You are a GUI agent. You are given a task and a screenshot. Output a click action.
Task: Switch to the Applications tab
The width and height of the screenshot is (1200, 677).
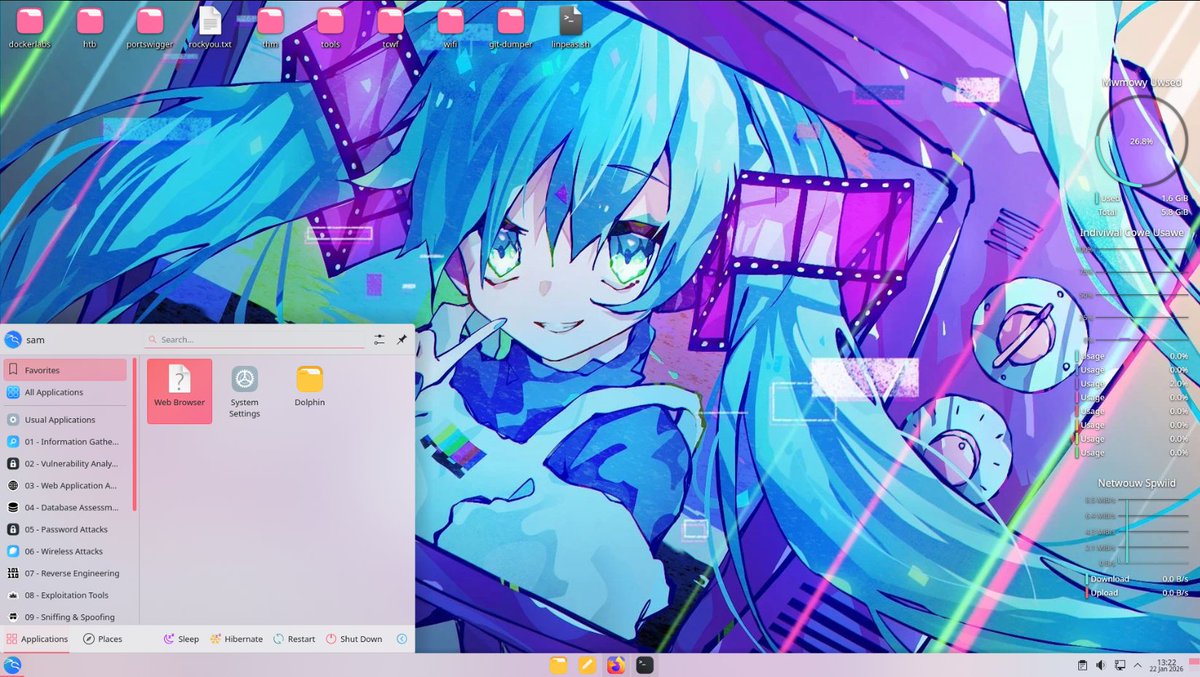[x=37, y=639]
